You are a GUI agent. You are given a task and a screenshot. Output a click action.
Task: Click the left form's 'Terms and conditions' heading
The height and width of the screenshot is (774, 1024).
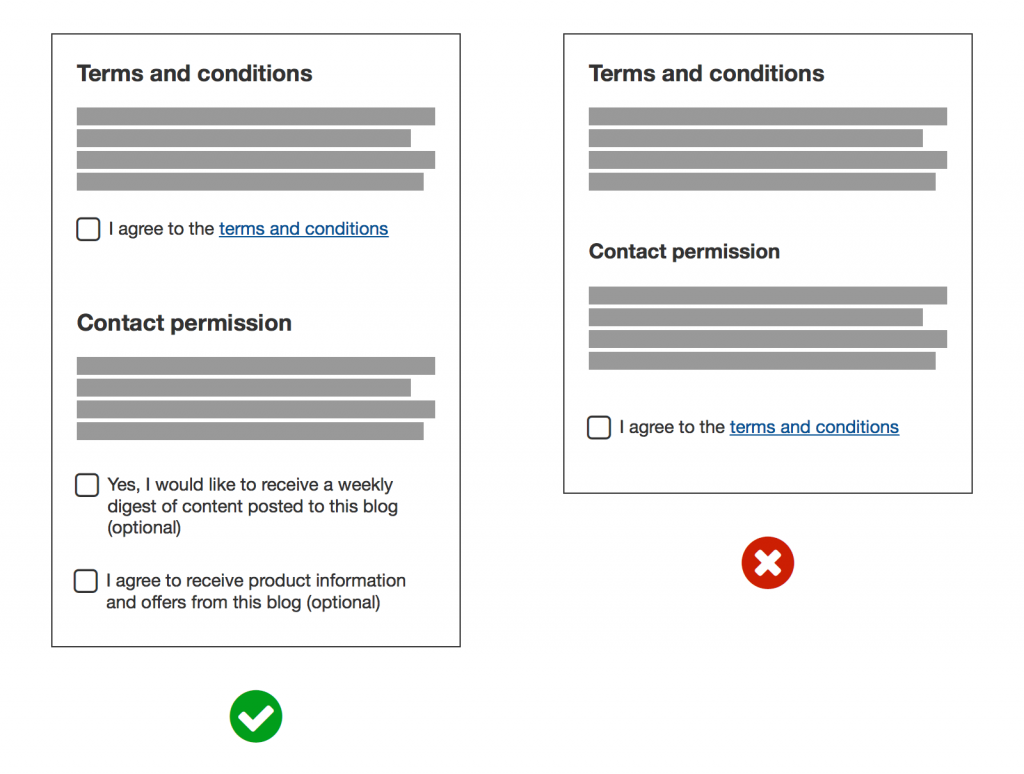click(x=194, y=74)
